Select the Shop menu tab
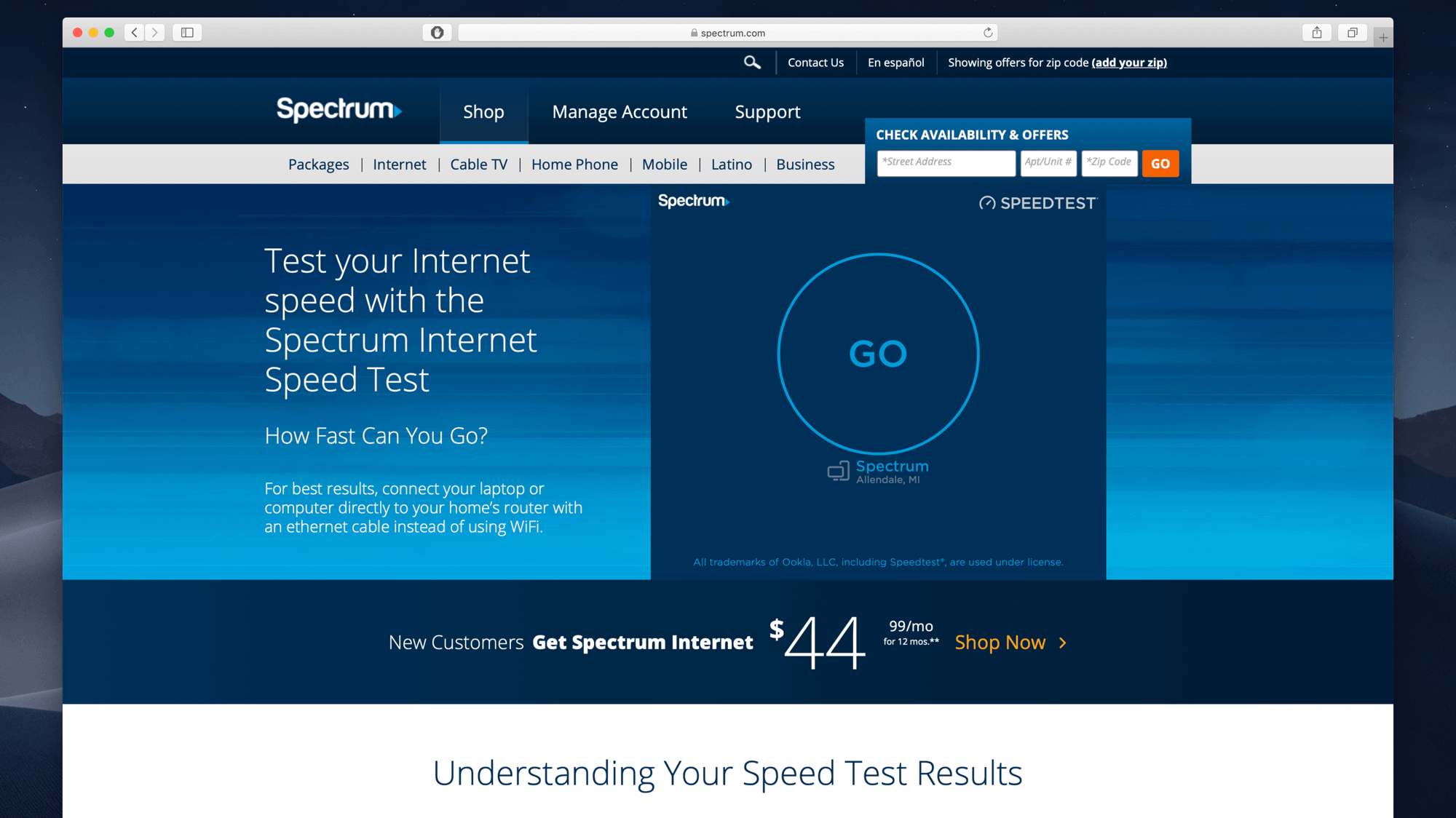Image resolution: width=1456 pixels, height=818 pixels. point(483,111)
